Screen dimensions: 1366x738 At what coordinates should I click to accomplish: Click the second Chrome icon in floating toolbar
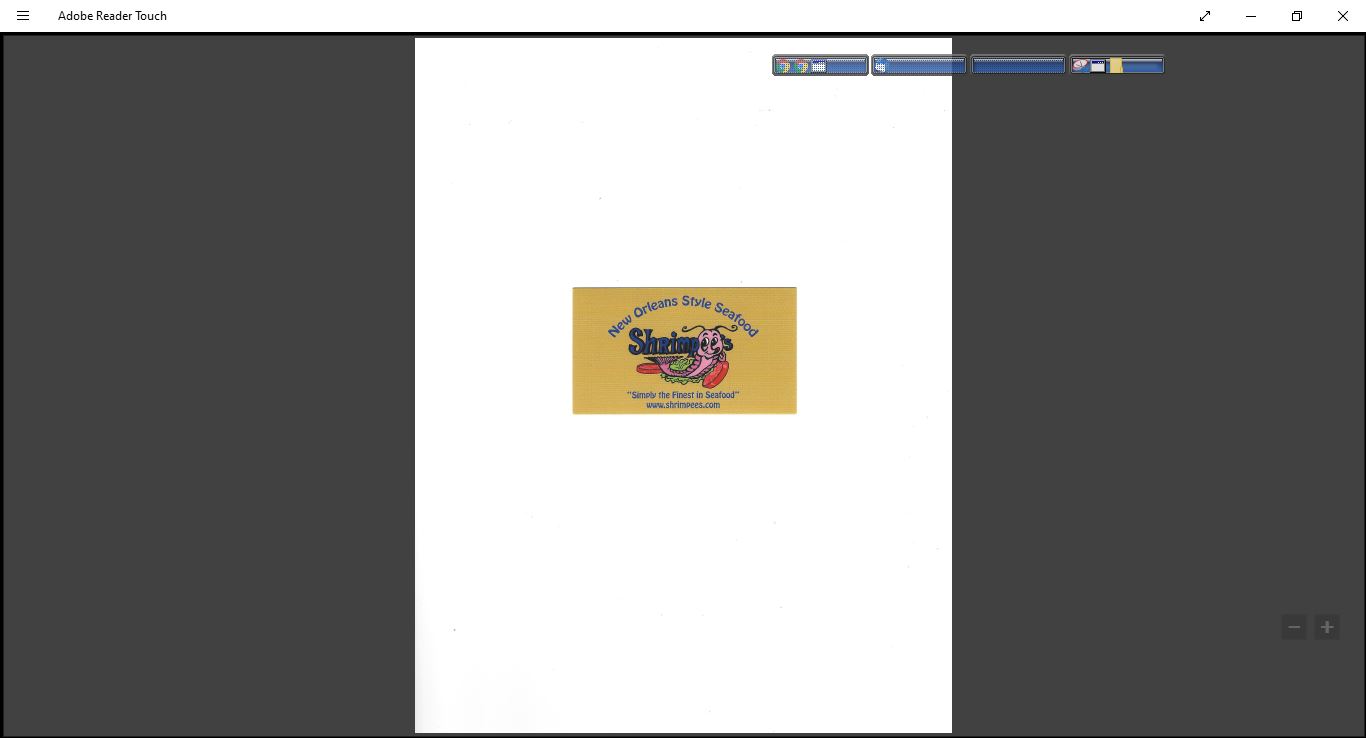point(801,66)
